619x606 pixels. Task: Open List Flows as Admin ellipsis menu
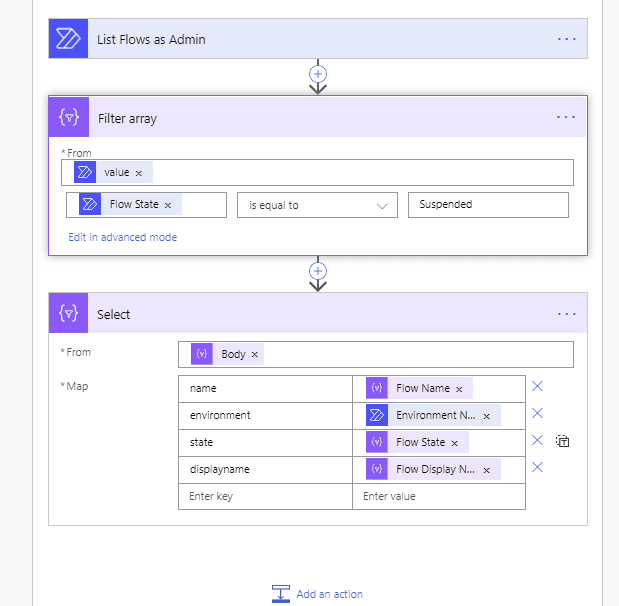tap(566, 39)
